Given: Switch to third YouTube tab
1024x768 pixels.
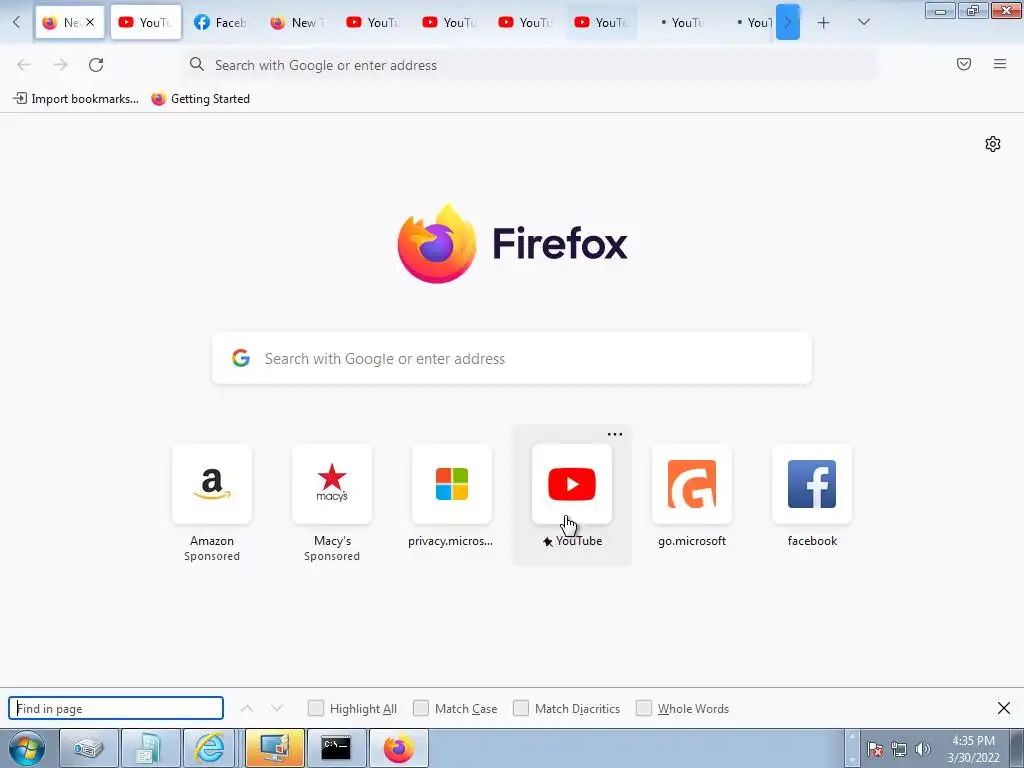Looking at the screenshot, I should (x=450, y=23).
